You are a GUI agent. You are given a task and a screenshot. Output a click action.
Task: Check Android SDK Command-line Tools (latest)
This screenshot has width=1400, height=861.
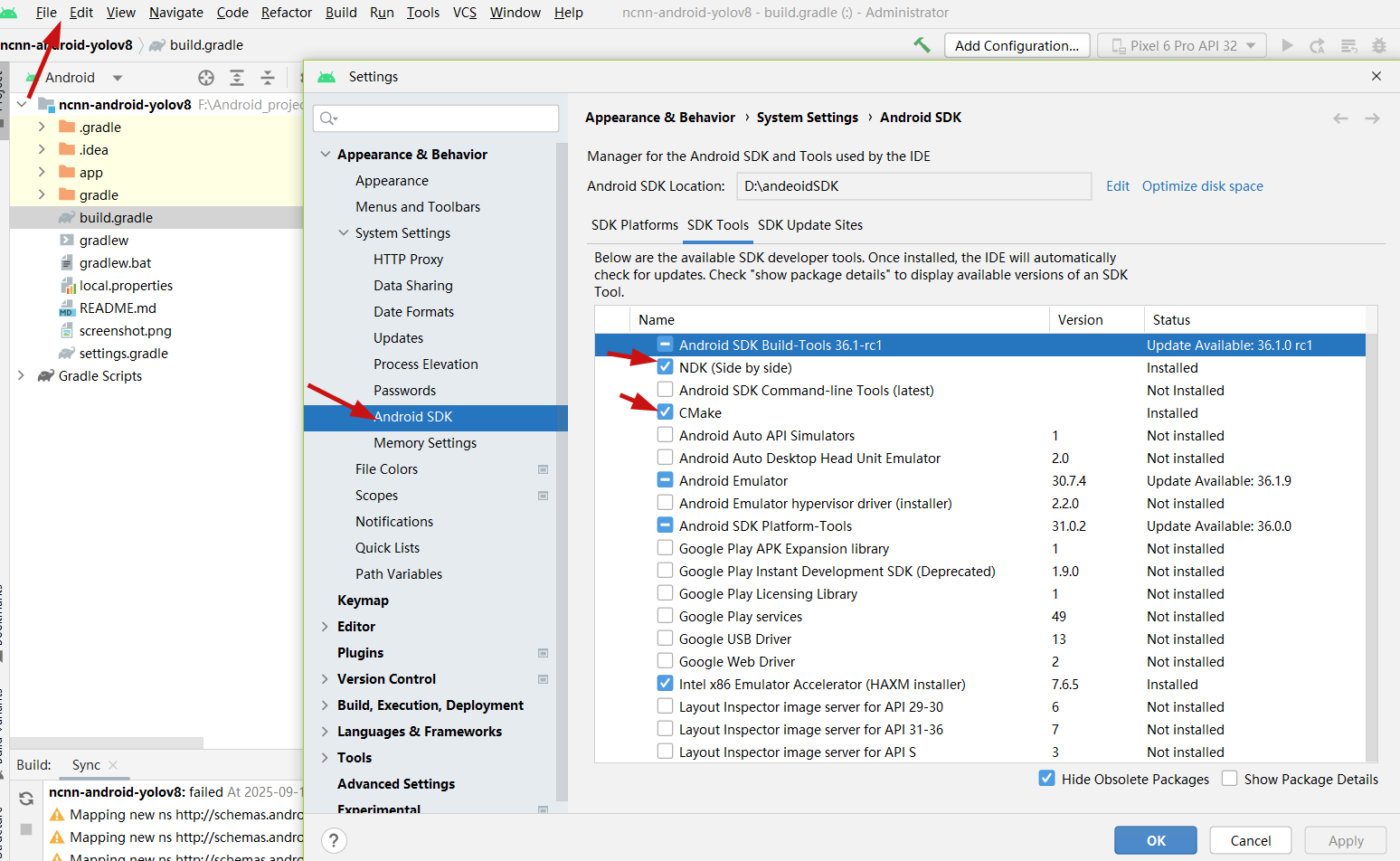pos(665,390)
